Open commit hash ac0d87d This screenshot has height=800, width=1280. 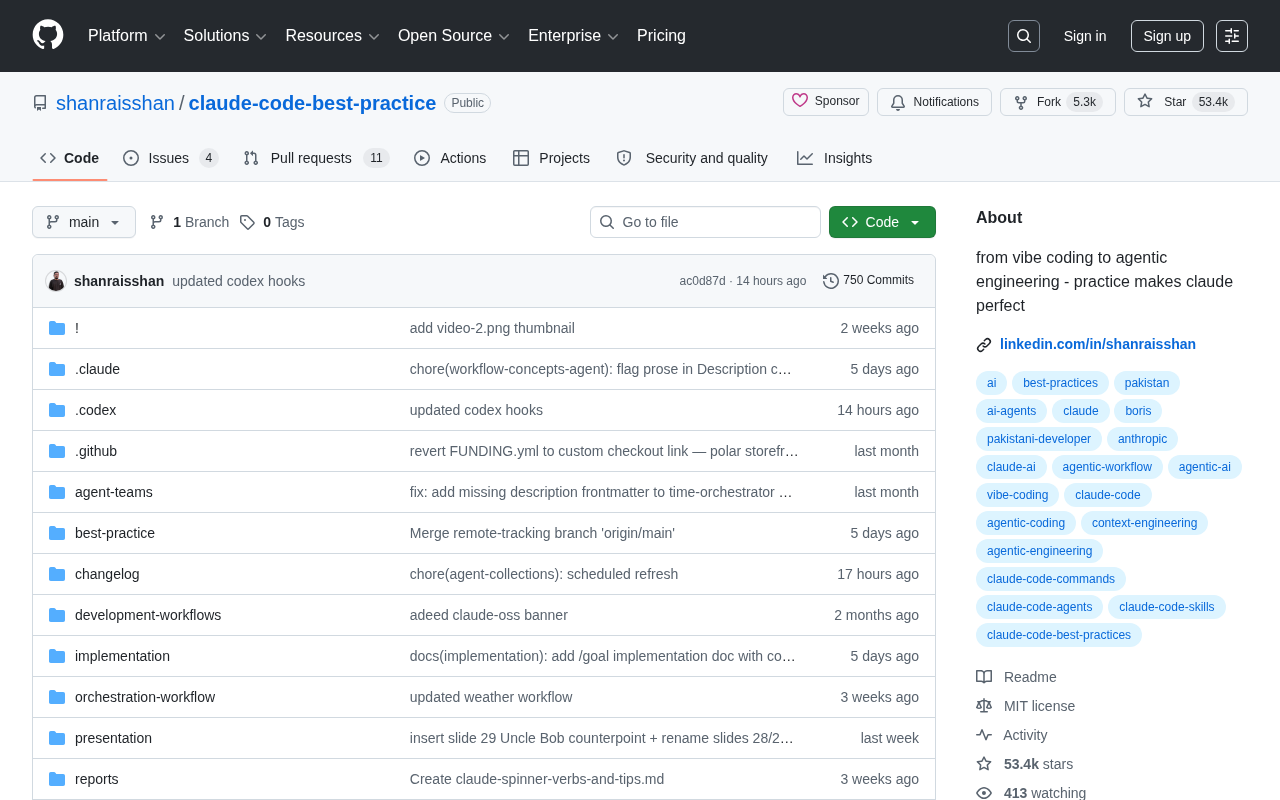tap(703, 281)
